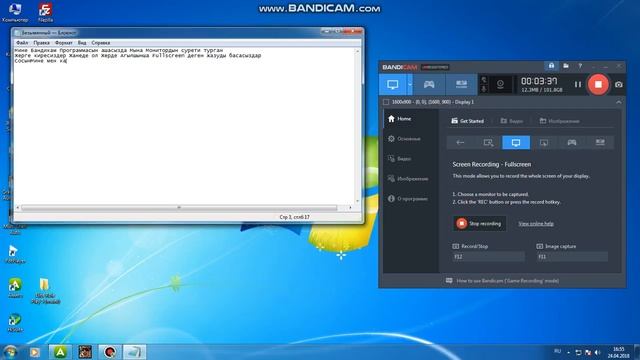Open the Формат menu in Notepad
This screenshot has width=640, height=360.
(x=63, y=42)
